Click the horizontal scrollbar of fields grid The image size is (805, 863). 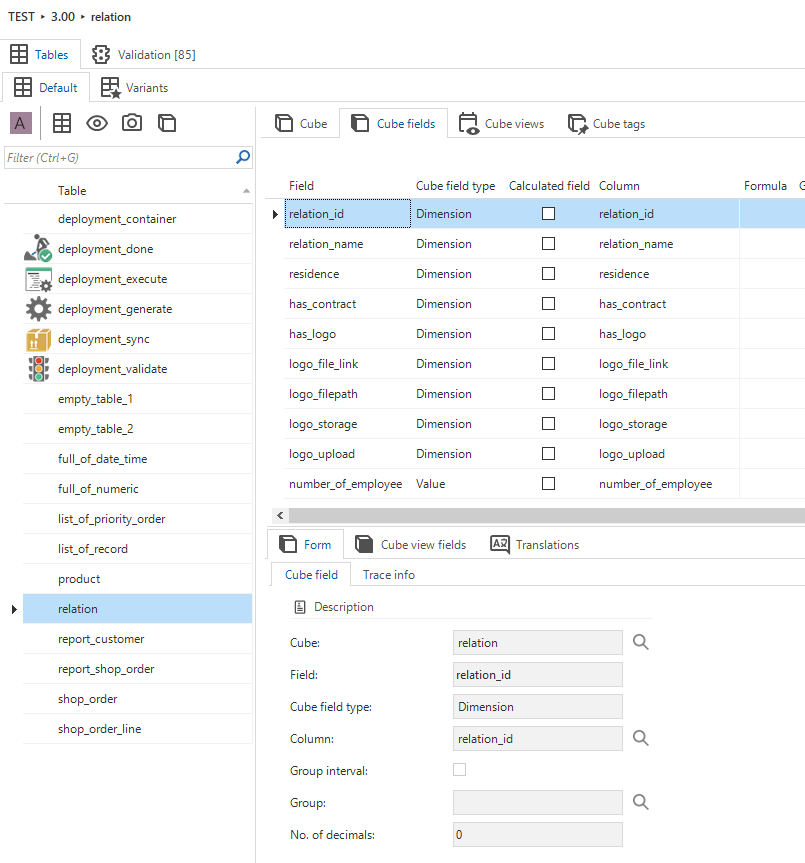(x=546, y=515)
